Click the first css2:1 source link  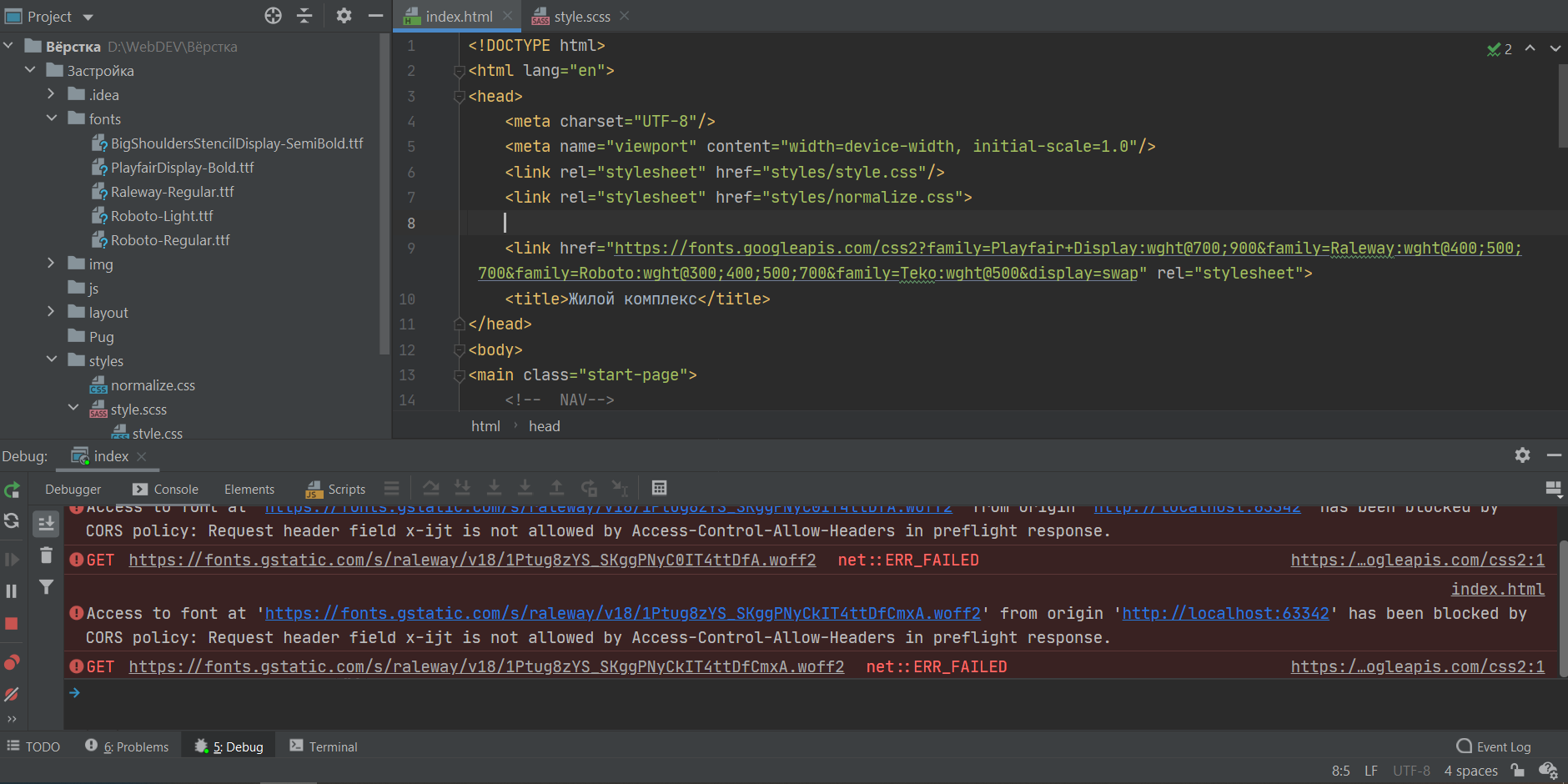[1417, 560]
